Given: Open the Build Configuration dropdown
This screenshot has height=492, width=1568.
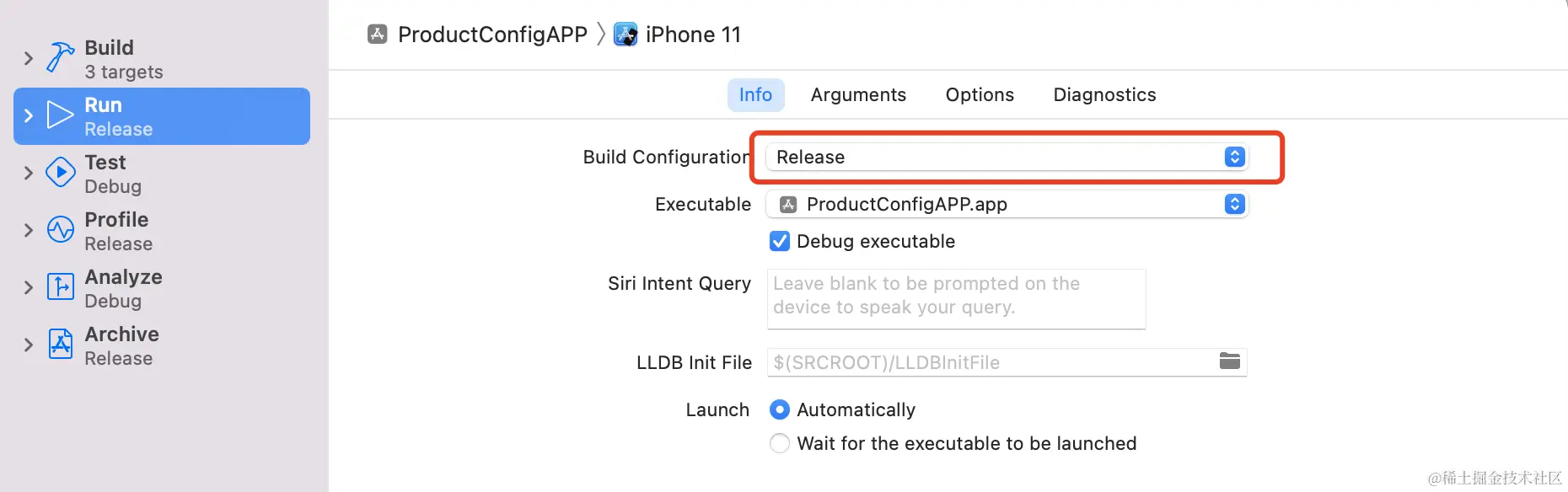Looking at the screenshot, I should point(1007,157).
